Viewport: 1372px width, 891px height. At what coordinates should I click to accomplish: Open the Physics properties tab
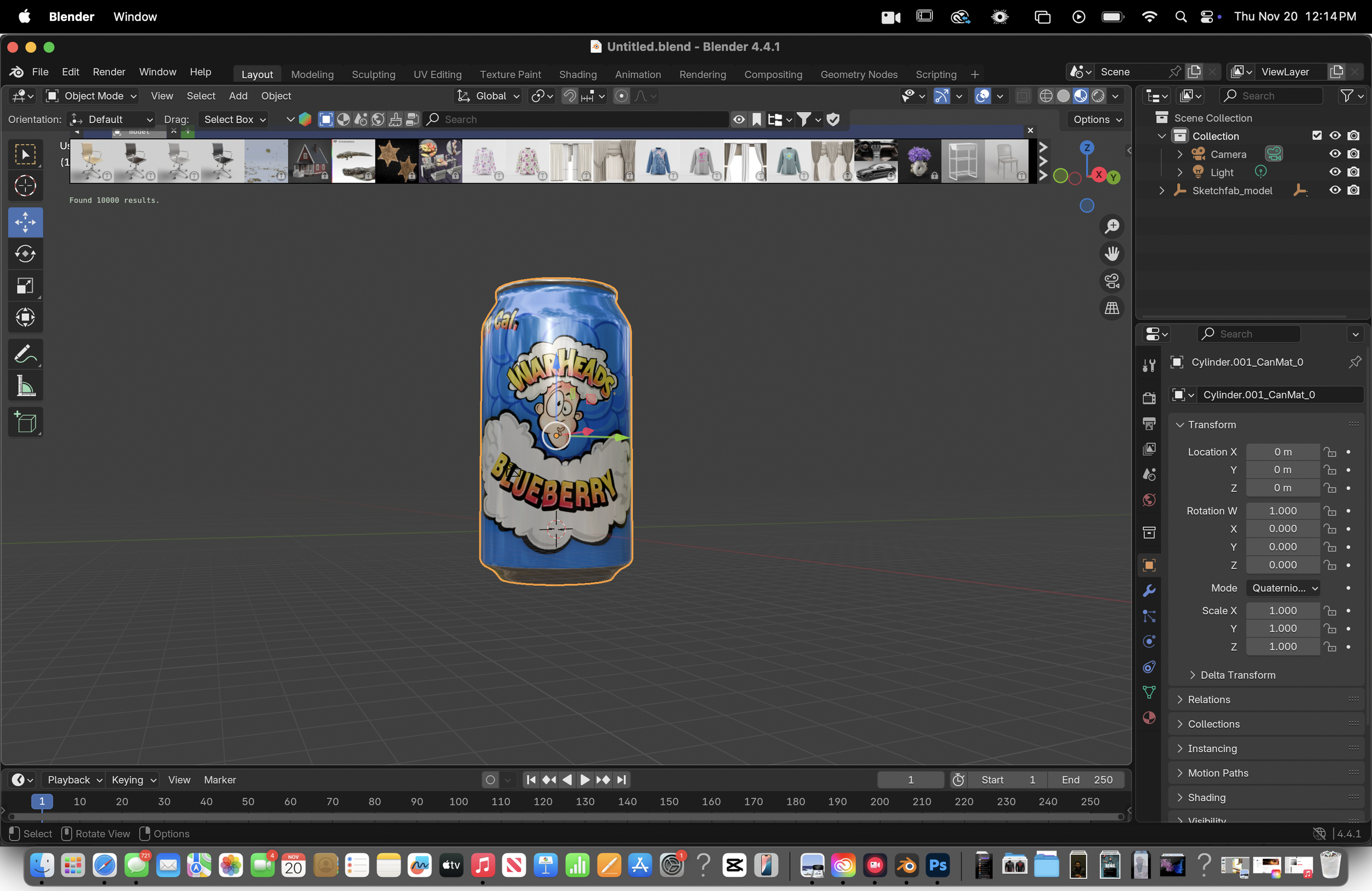coord(1149,641)
